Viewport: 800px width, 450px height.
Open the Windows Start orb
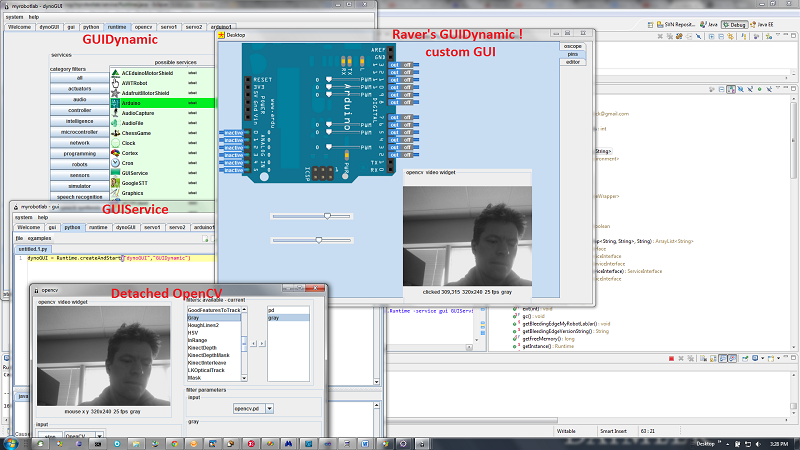tap(10, 443)
